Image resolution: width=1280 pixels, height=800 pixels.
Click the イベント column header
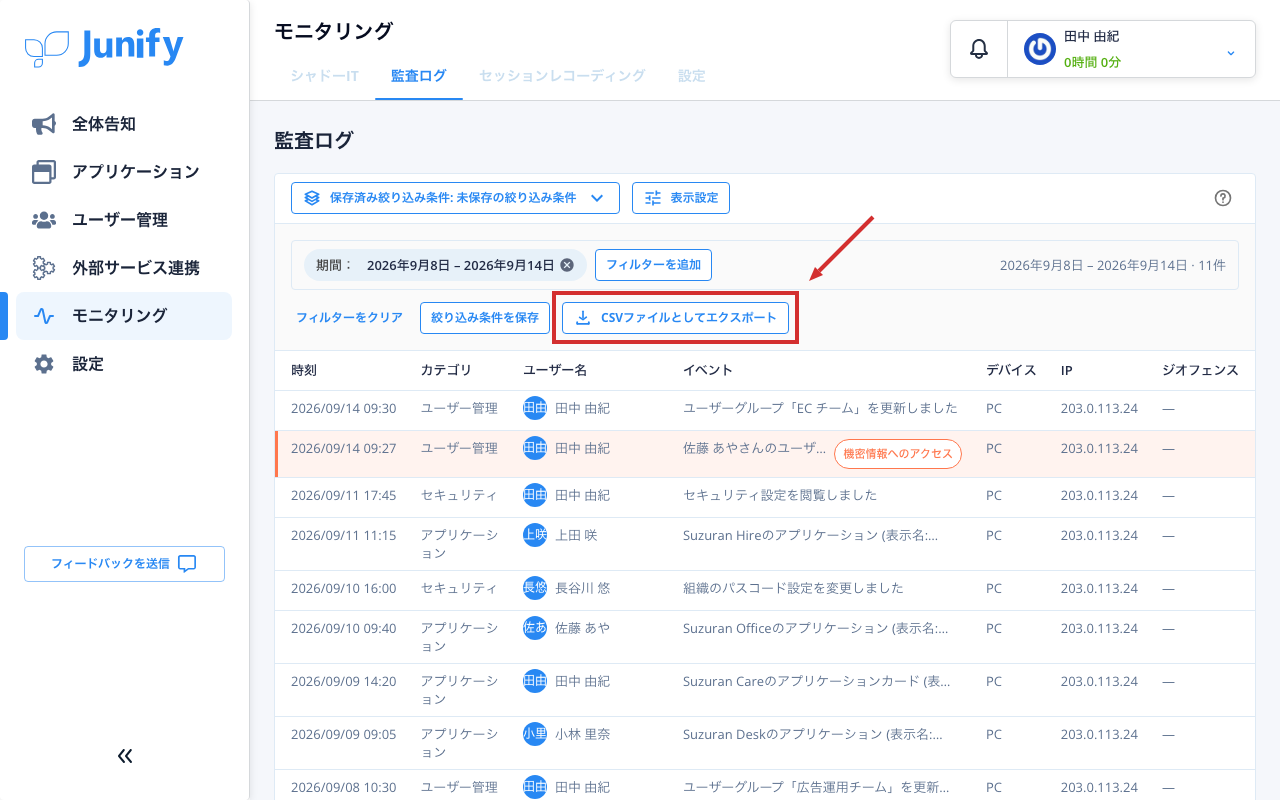point(708,370)
